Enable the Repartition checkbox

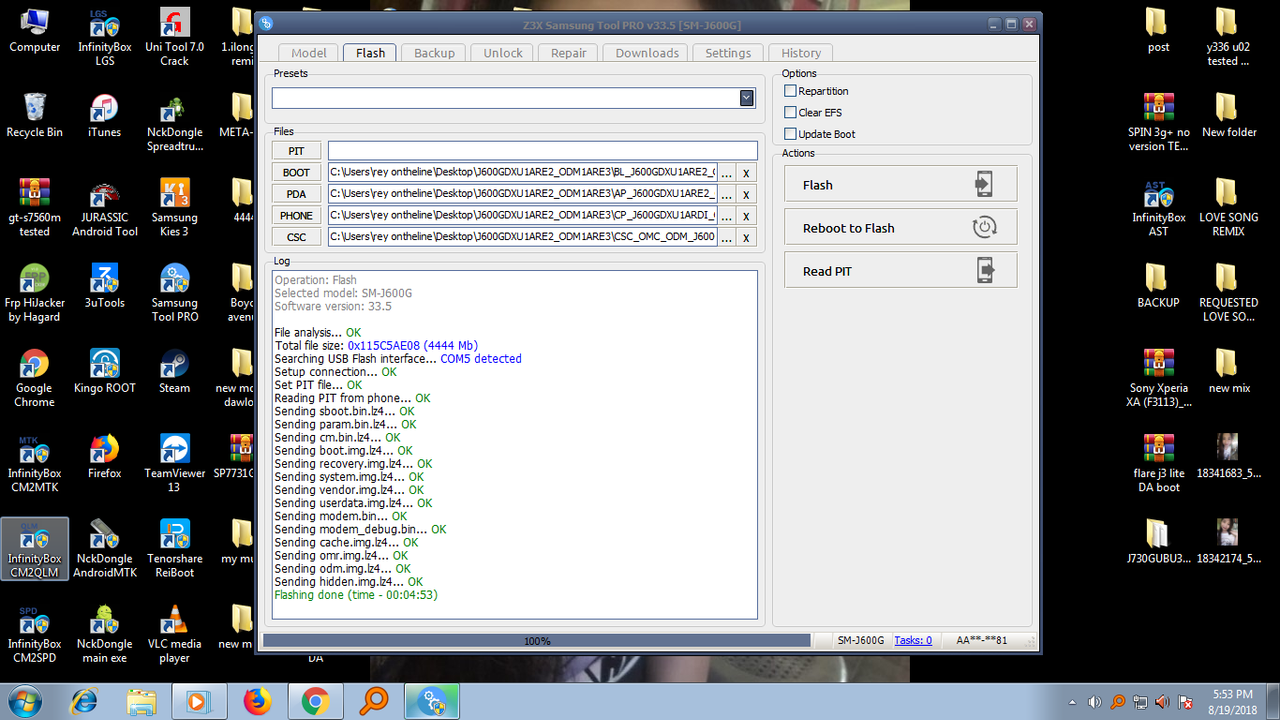tap(791, 91)
